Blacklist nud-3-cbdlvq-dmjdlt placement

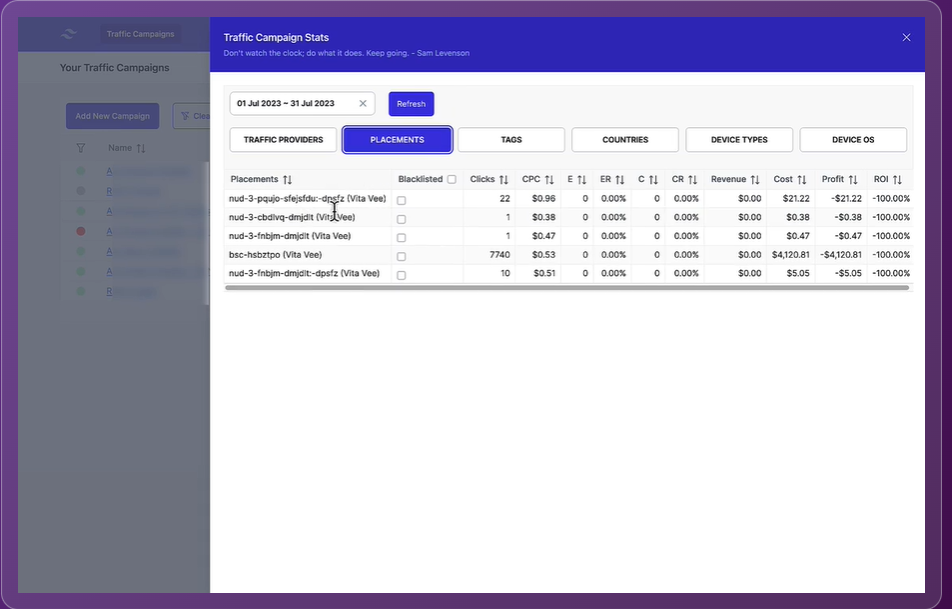(x=401, y=219)
